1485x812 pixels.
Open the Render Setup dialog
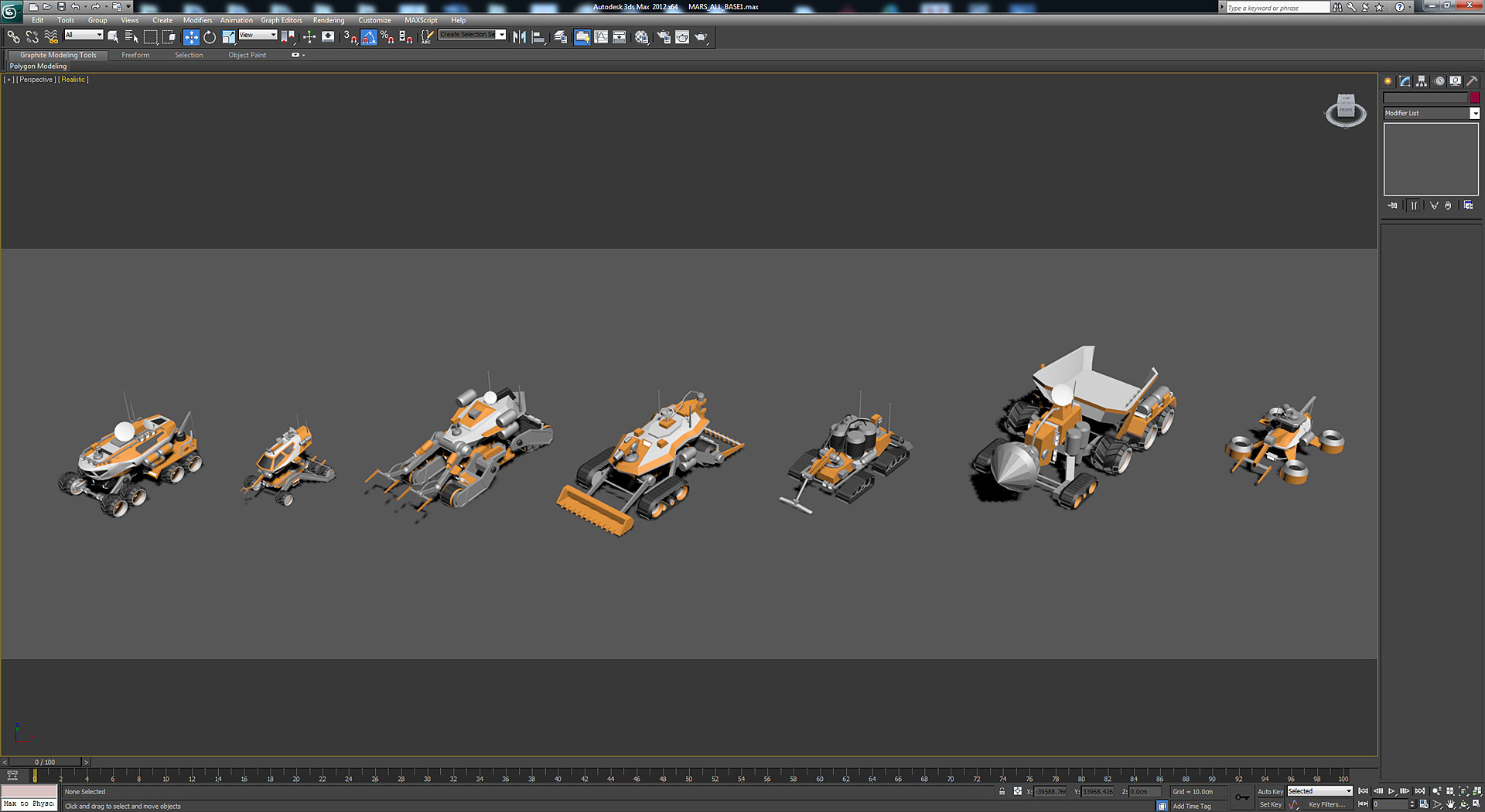pyautogui.click(x=664, y=36)
